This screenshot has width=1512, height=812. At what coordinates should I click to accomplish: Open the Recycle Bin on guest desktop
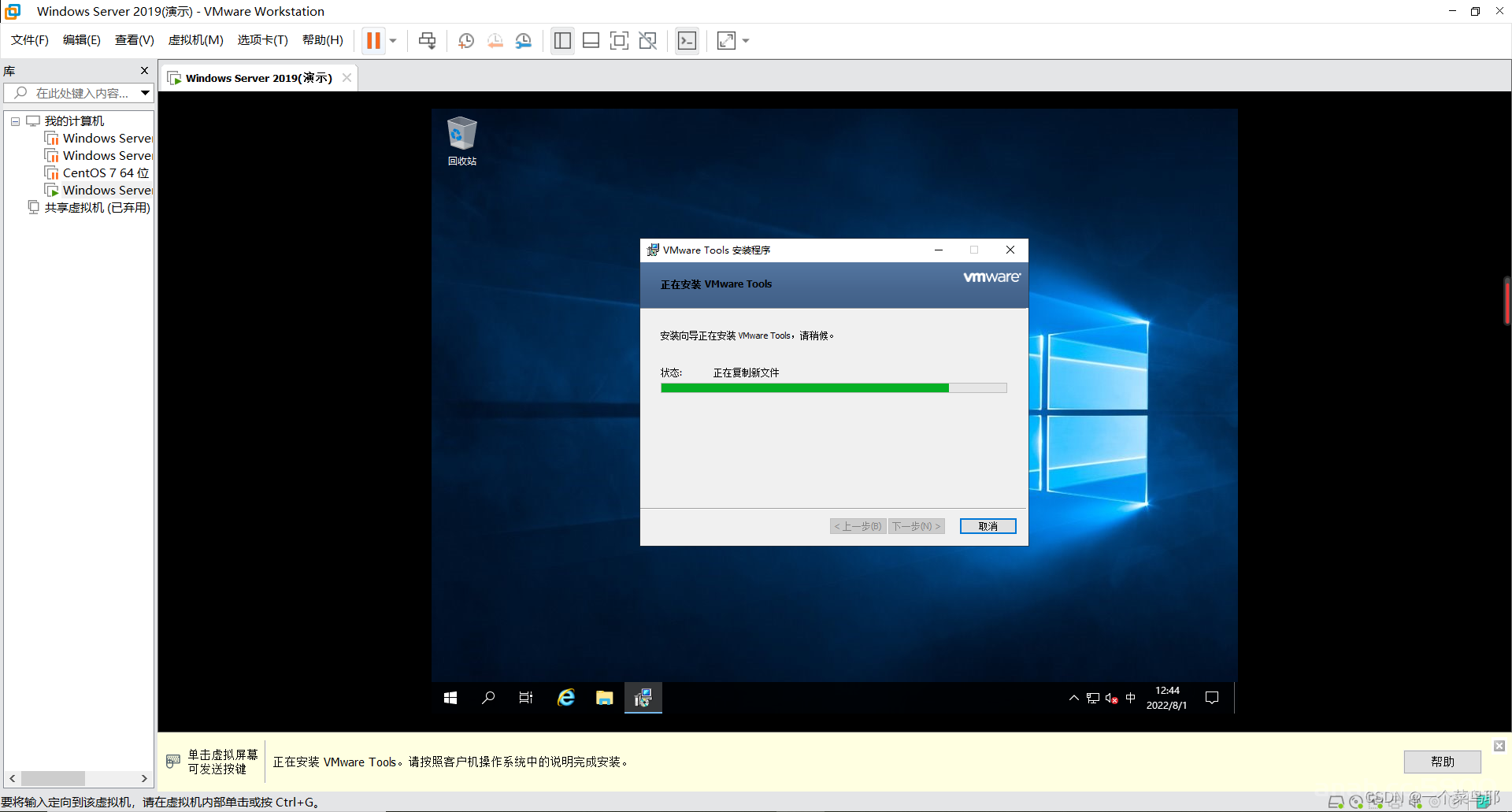[x=462, y=141]
